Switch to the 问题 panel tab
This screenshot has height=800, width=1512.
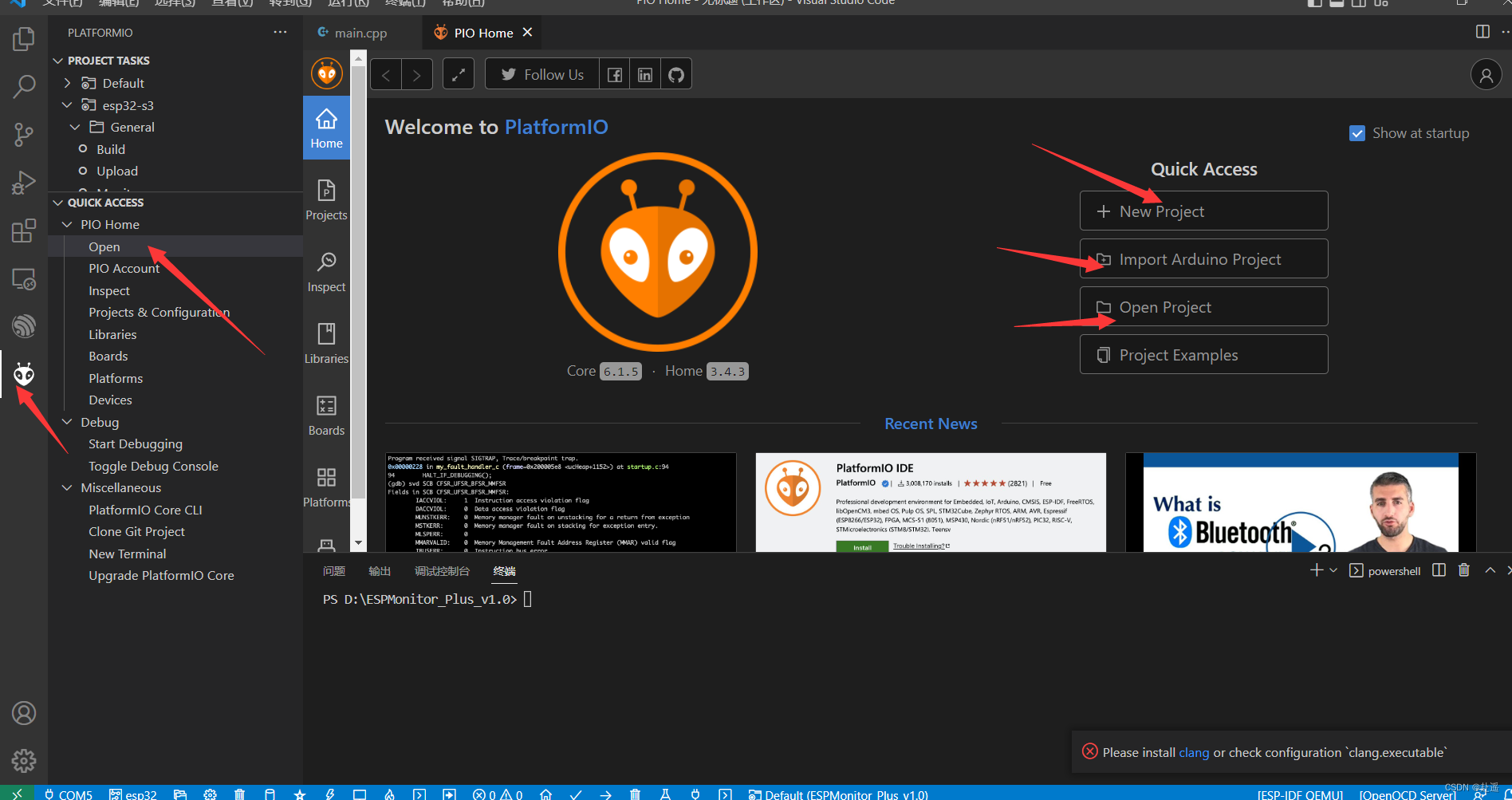pos(334,571)
